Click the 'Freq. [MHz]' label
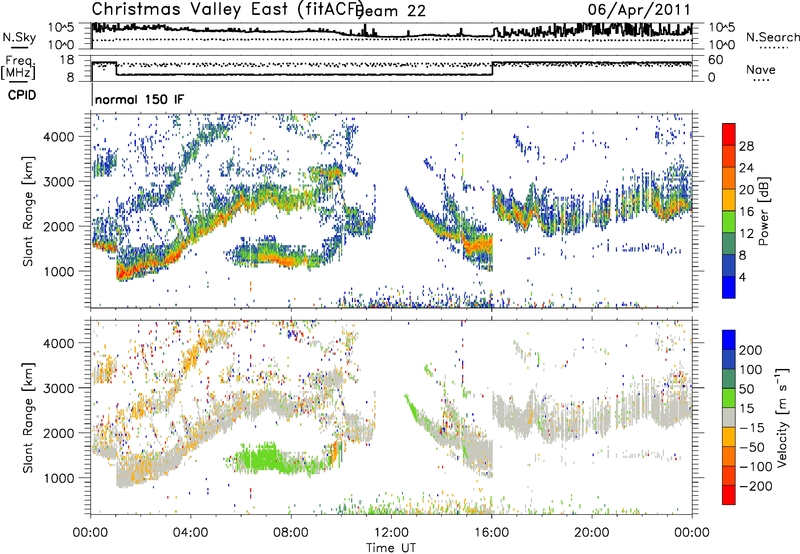The width and height of the screenshot is (800, 554). coord(18,68)
